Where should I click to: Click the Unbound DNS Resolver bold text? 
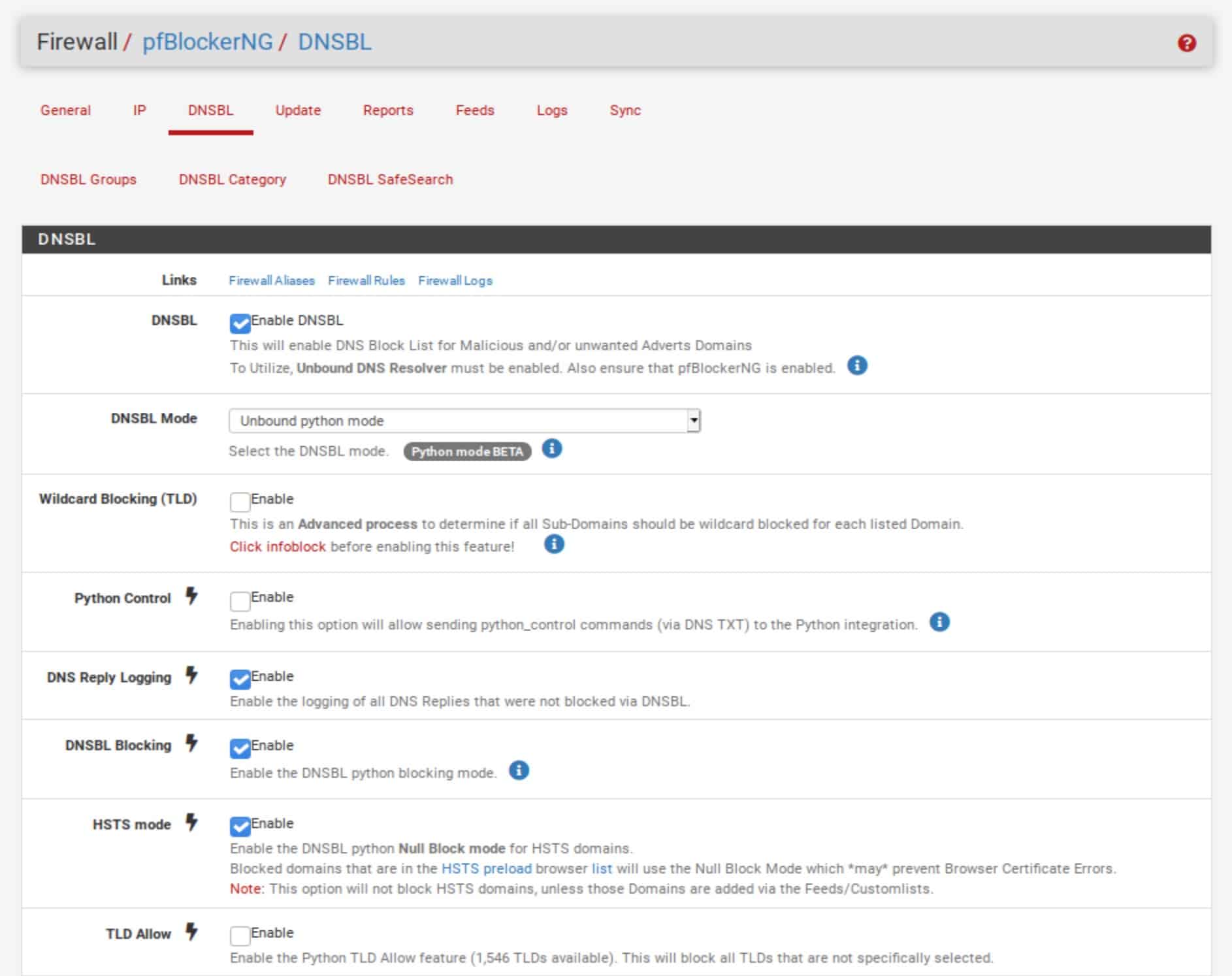tap(372, 368)
